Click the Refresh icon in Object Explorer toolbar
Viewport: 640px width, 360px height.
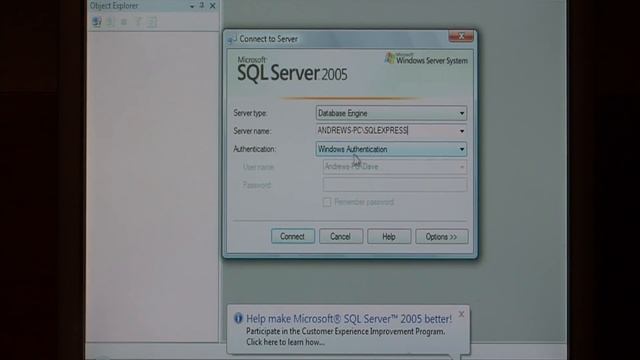[x=152, y=22]
